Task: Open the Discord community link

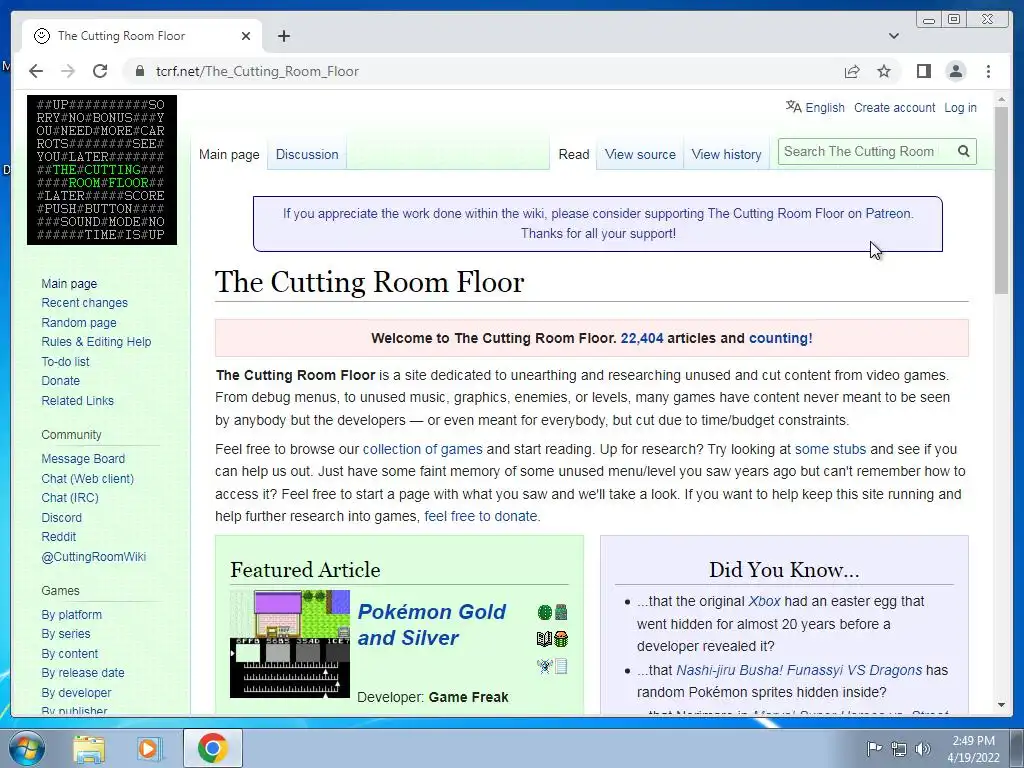Action: 61,518
